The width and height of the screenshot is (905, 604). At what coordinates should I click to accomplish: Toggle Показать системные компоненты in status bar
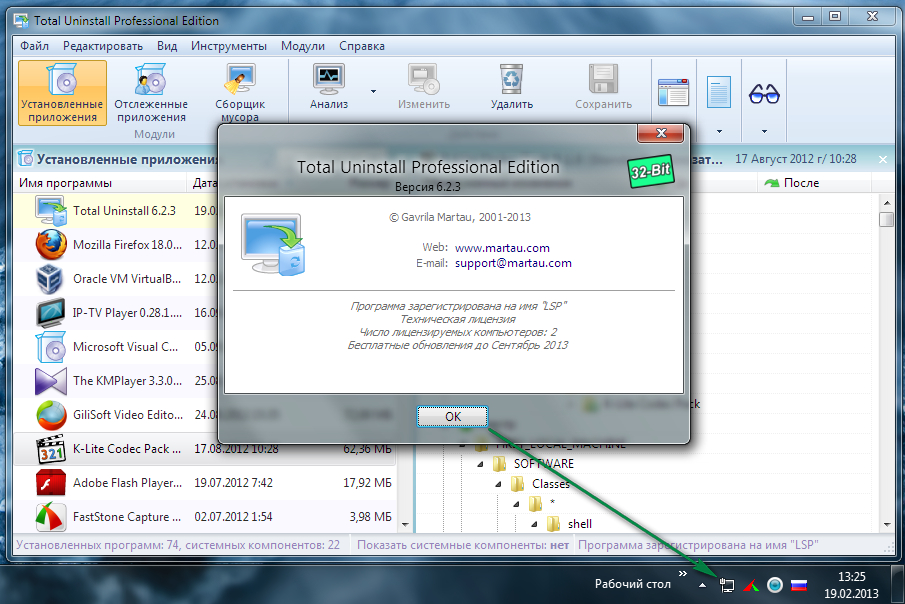point(463,545)
